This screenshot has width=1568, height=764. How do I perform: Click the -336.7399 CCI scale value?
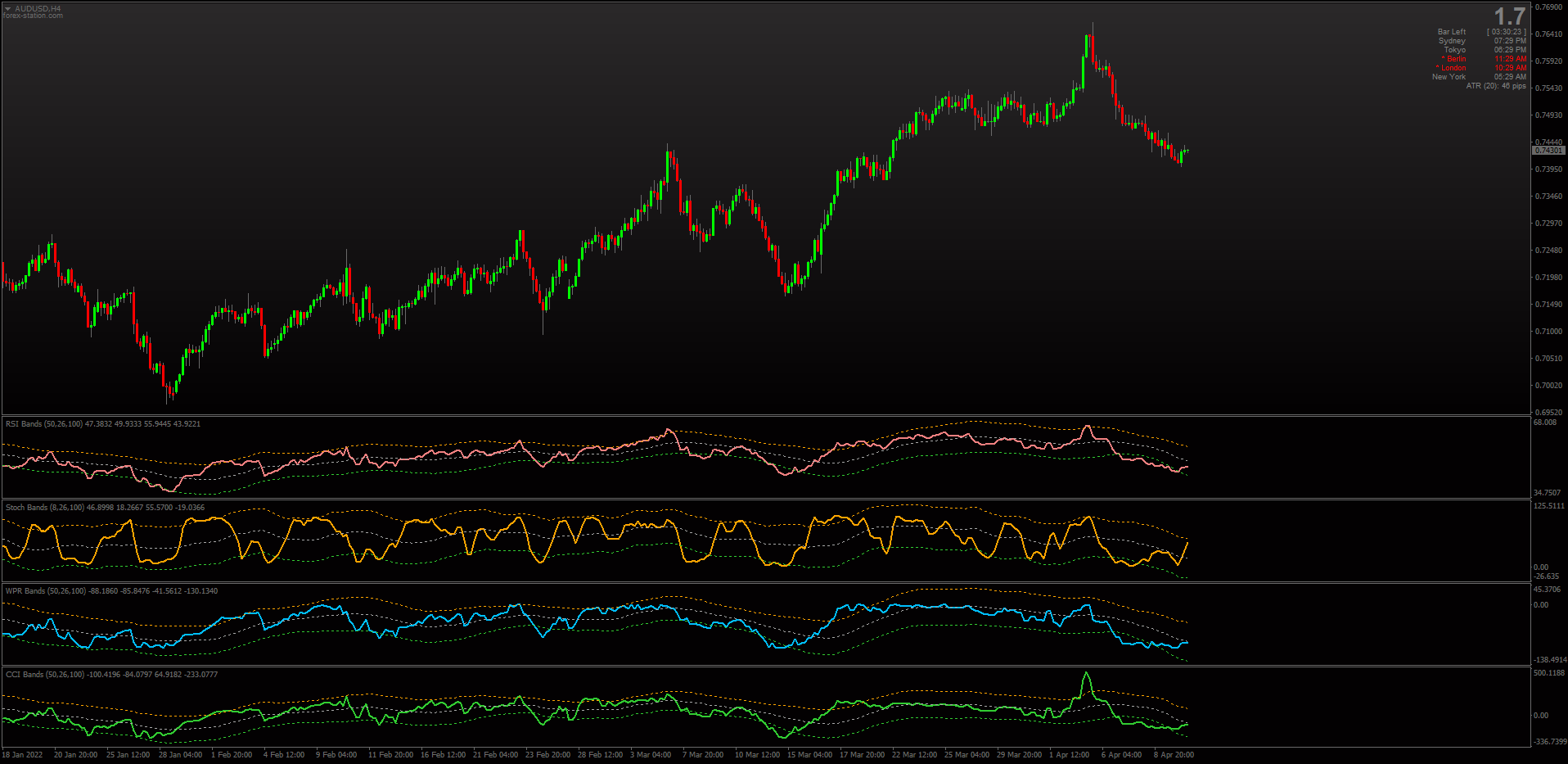click(x=1550, y=742)
